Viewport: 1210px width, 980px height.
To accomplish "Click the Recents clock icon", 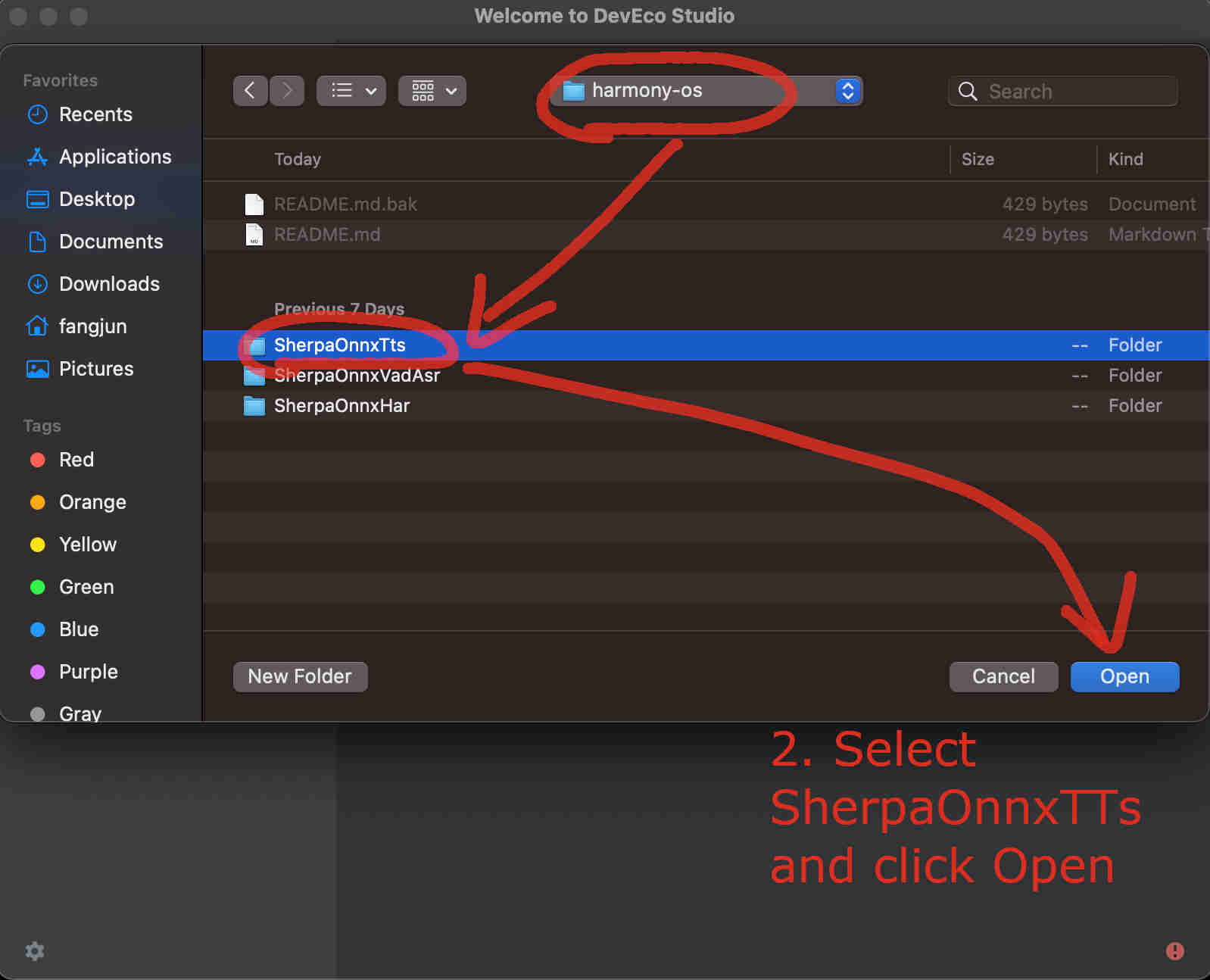I will click(37, 114).
